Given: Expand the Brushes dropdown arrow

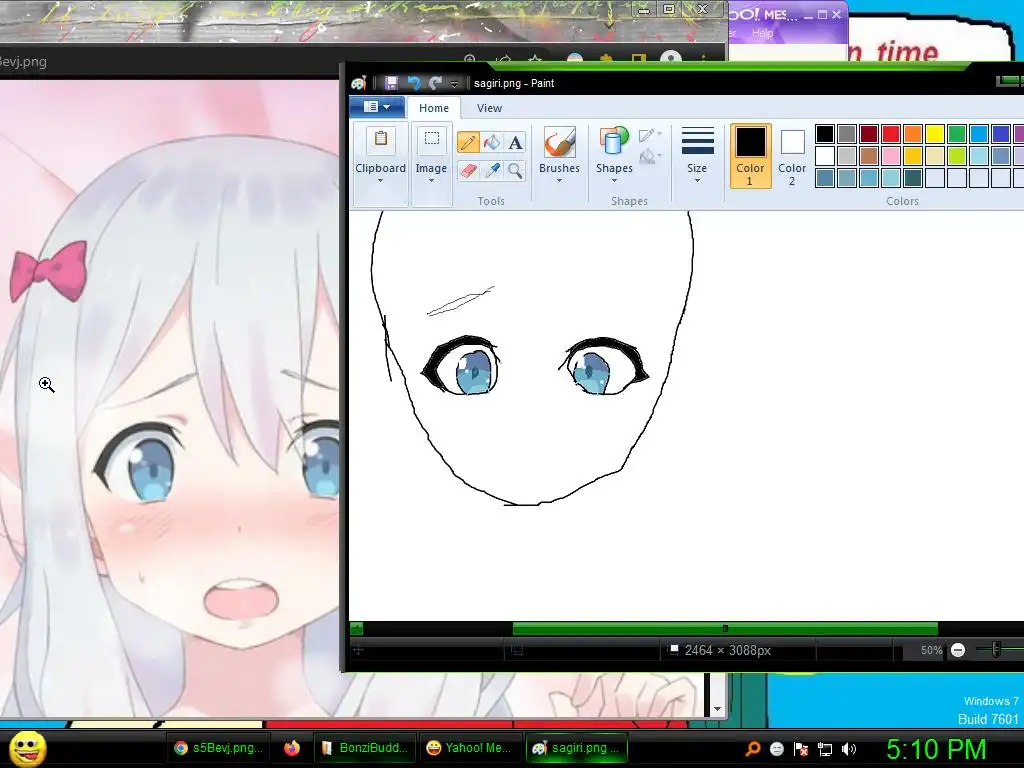Looking at the screenshot, I should (559, 181).
